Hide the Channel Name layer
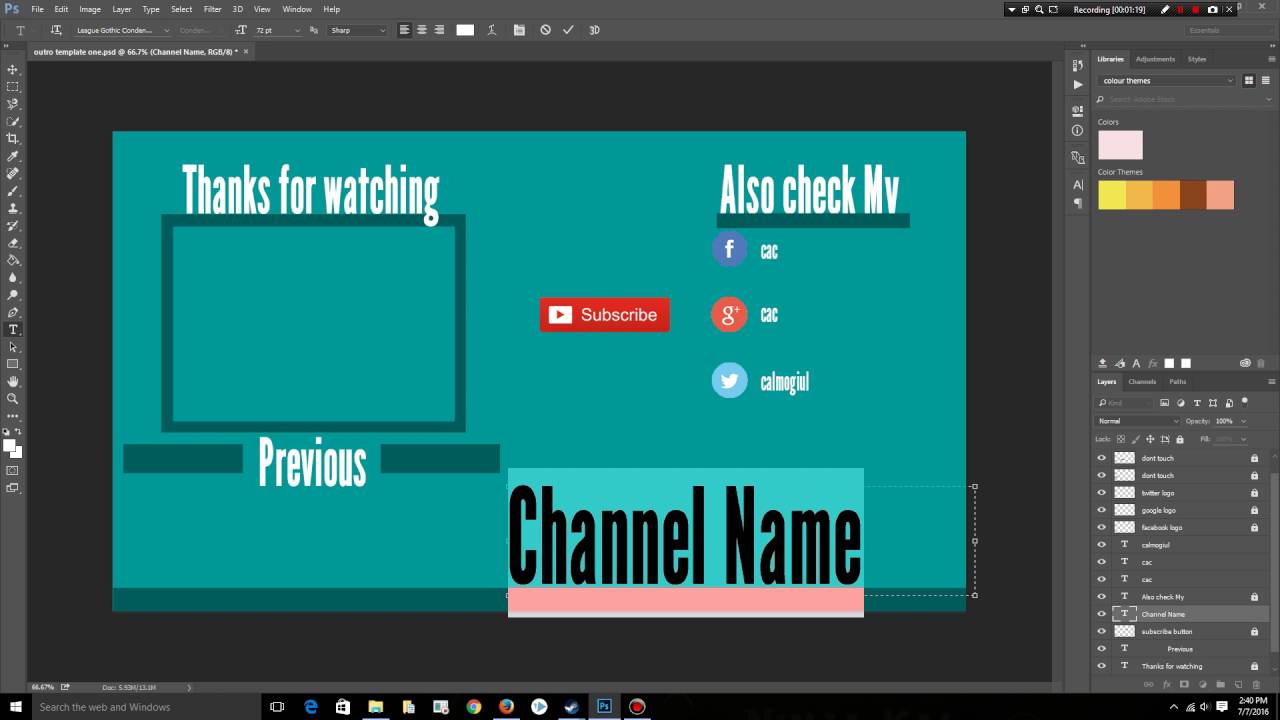 [1102, 614]
